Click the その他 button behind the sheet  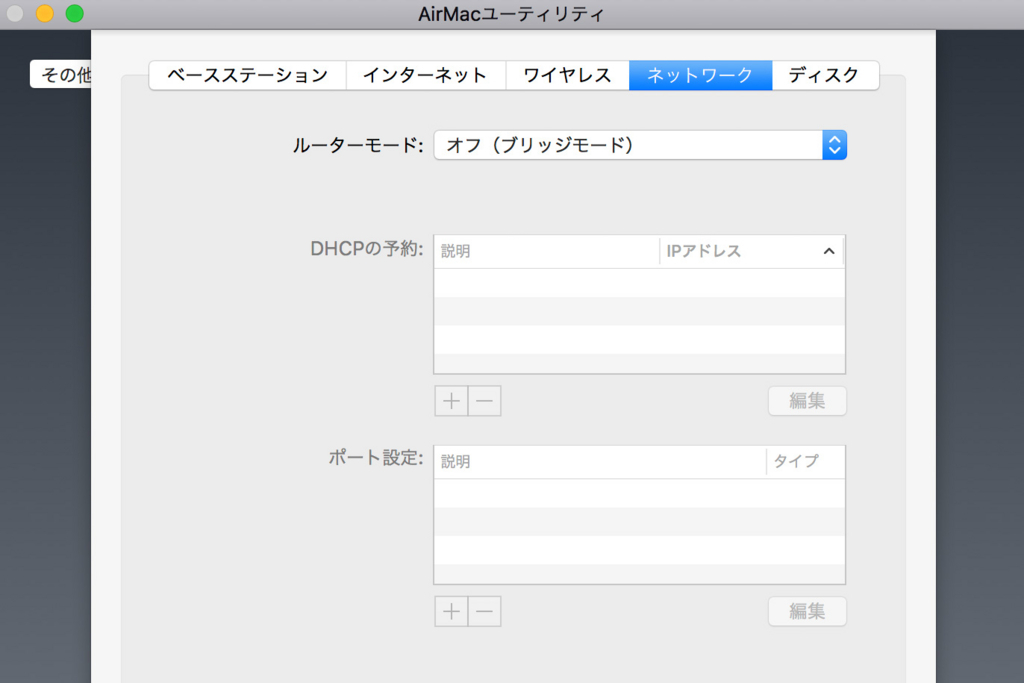tap(61, 74)
